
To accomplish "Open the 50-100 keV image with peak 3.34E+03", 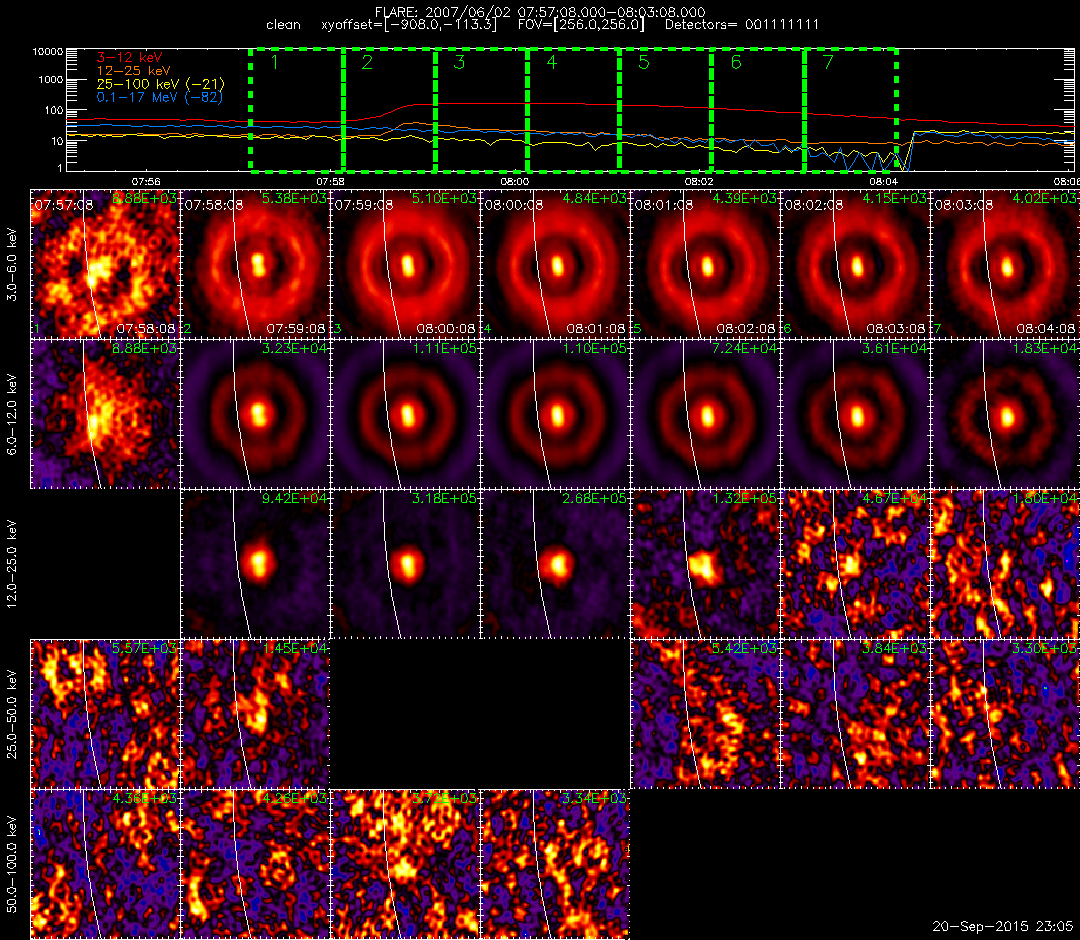I will click(x=555, y=864).
